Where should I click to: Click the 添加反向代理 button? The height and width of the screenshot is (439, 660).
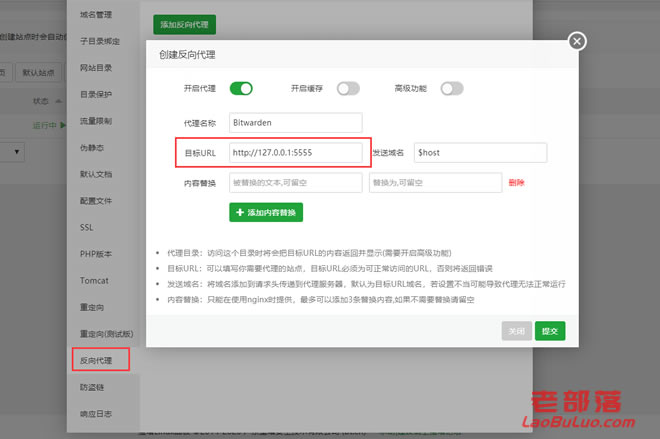click(184, 24)
